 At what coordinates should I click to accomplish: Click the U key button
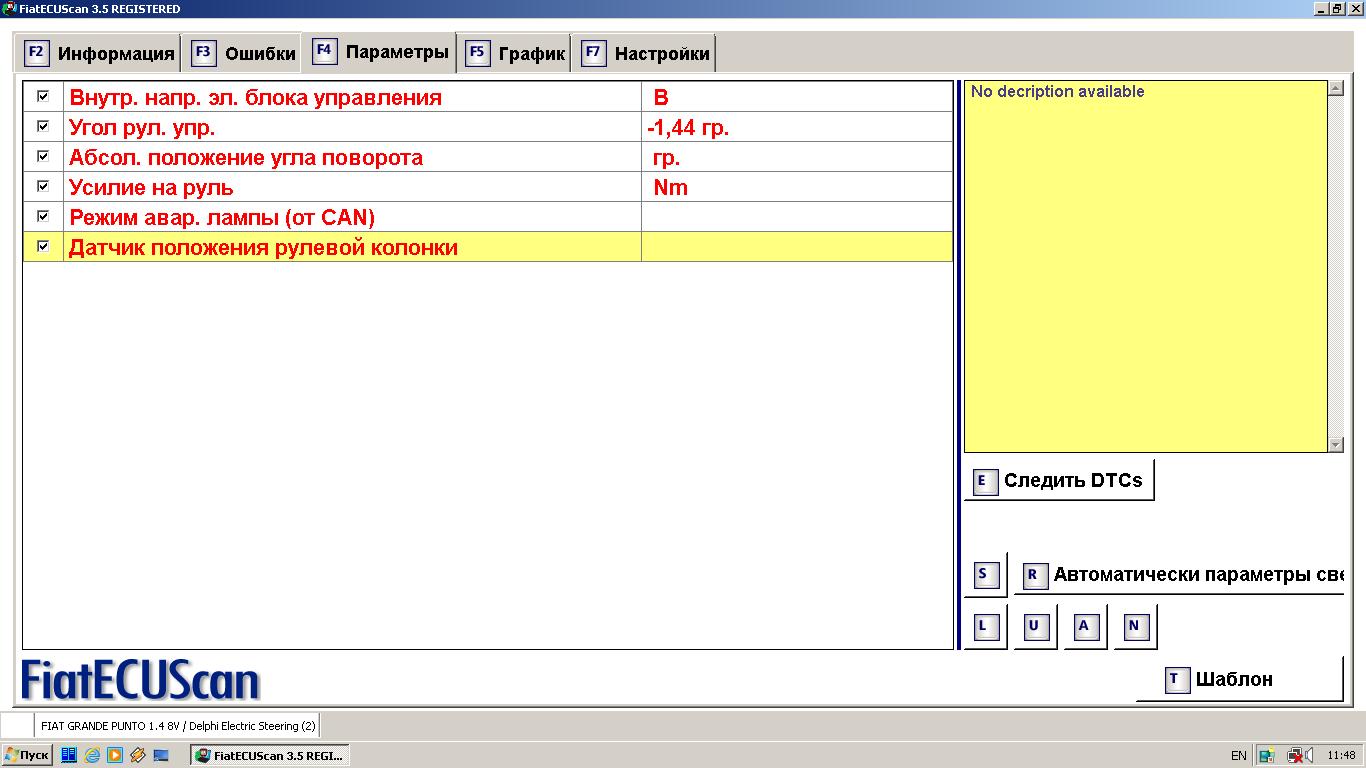[x=1034, y=627]
